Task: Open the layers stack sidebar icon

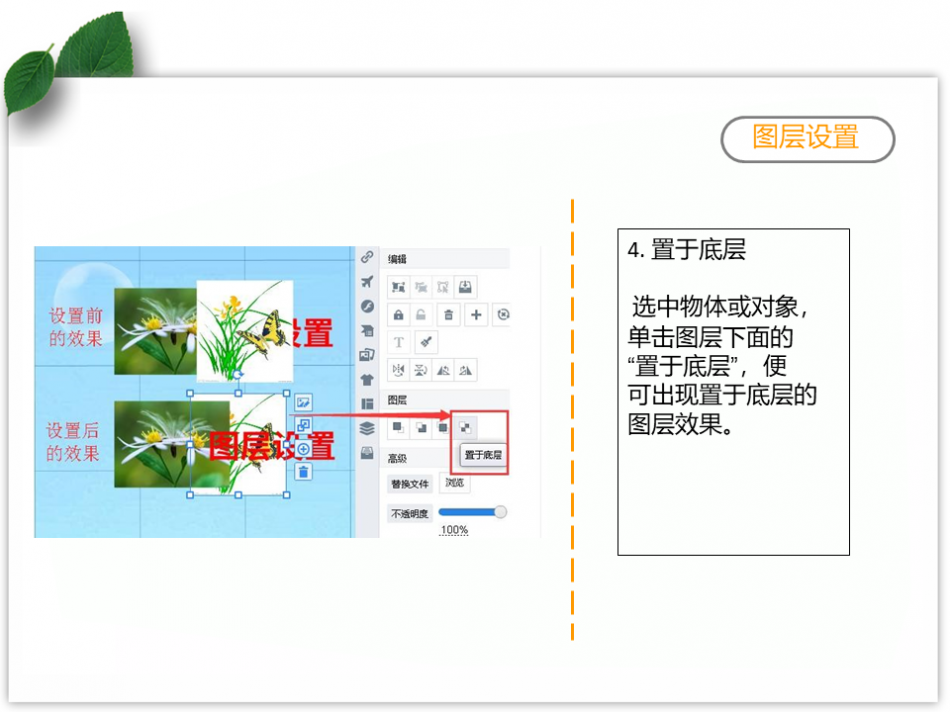Action: point(367,428)
